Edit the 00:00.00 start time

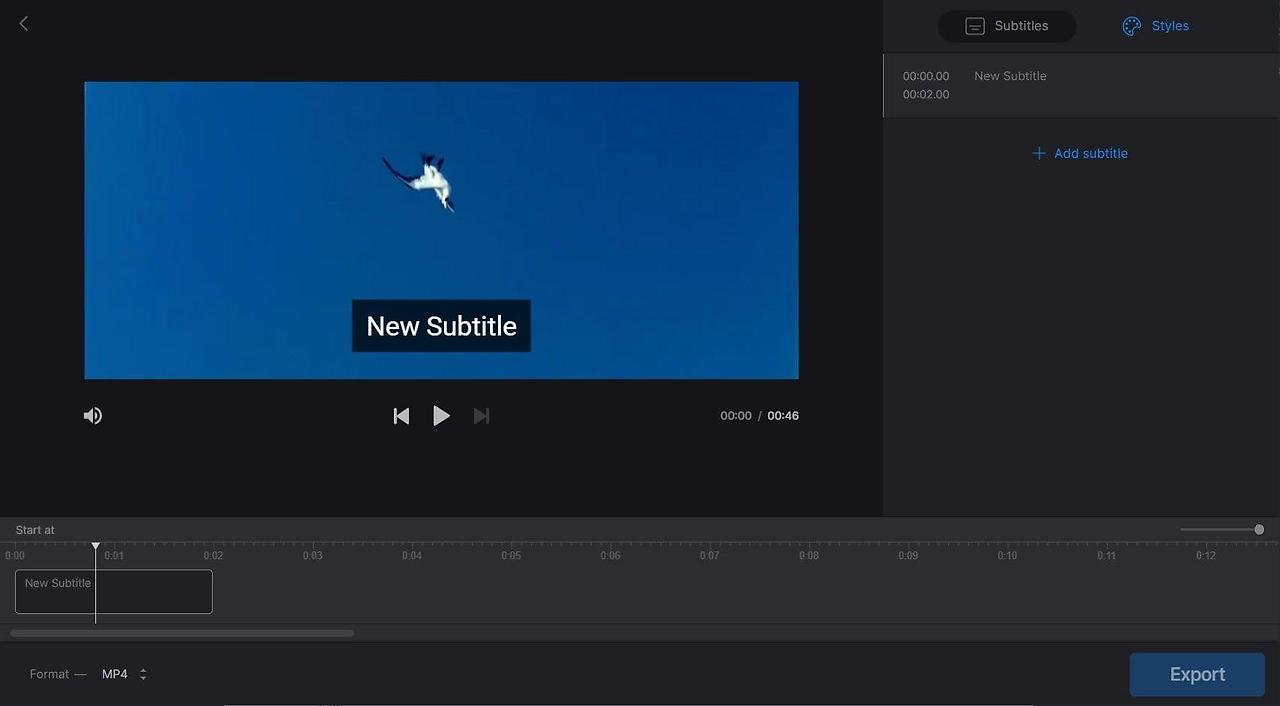[x=926, y=76]
